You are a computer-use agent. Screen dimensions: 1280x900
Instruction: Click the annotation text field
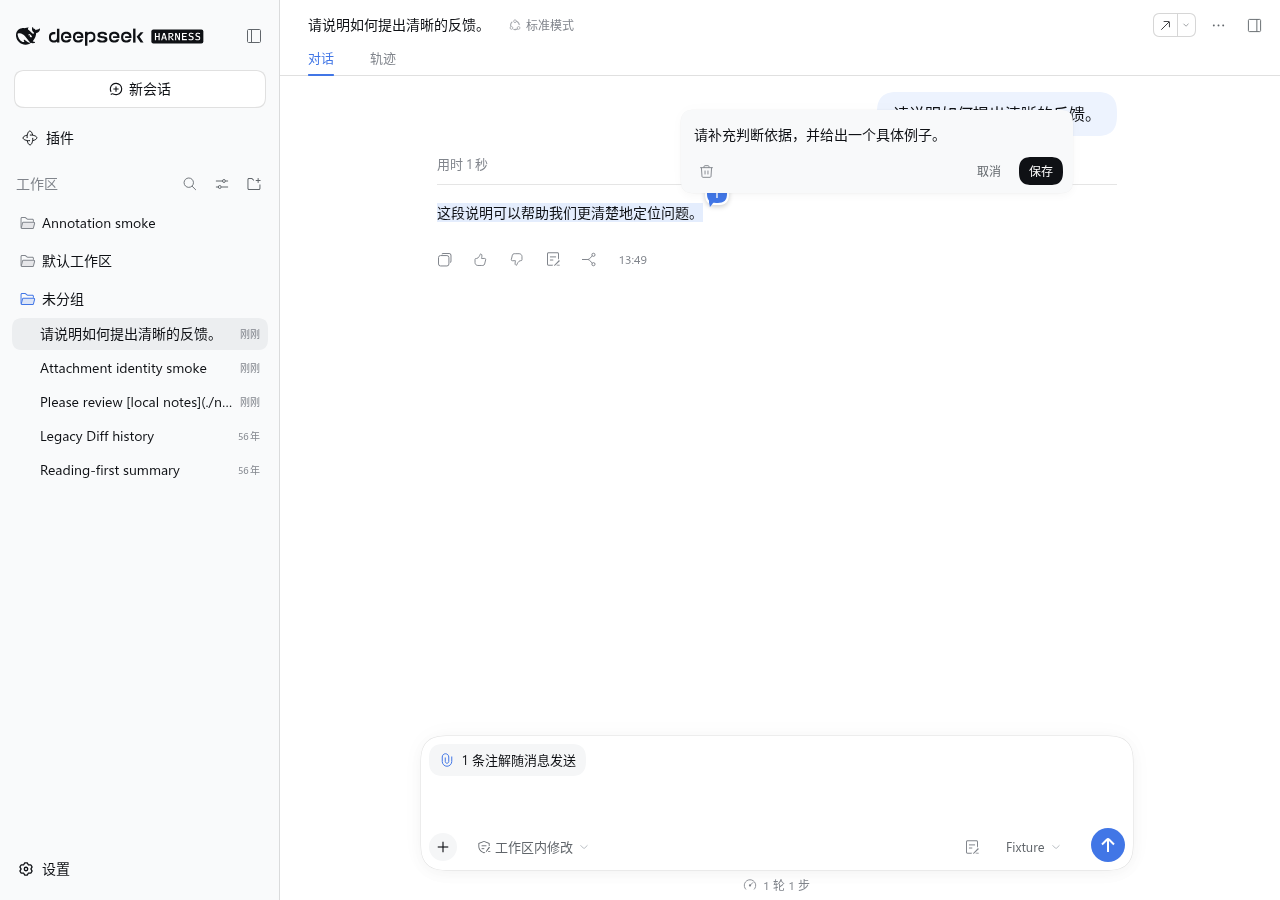click(x=877, y=135)
